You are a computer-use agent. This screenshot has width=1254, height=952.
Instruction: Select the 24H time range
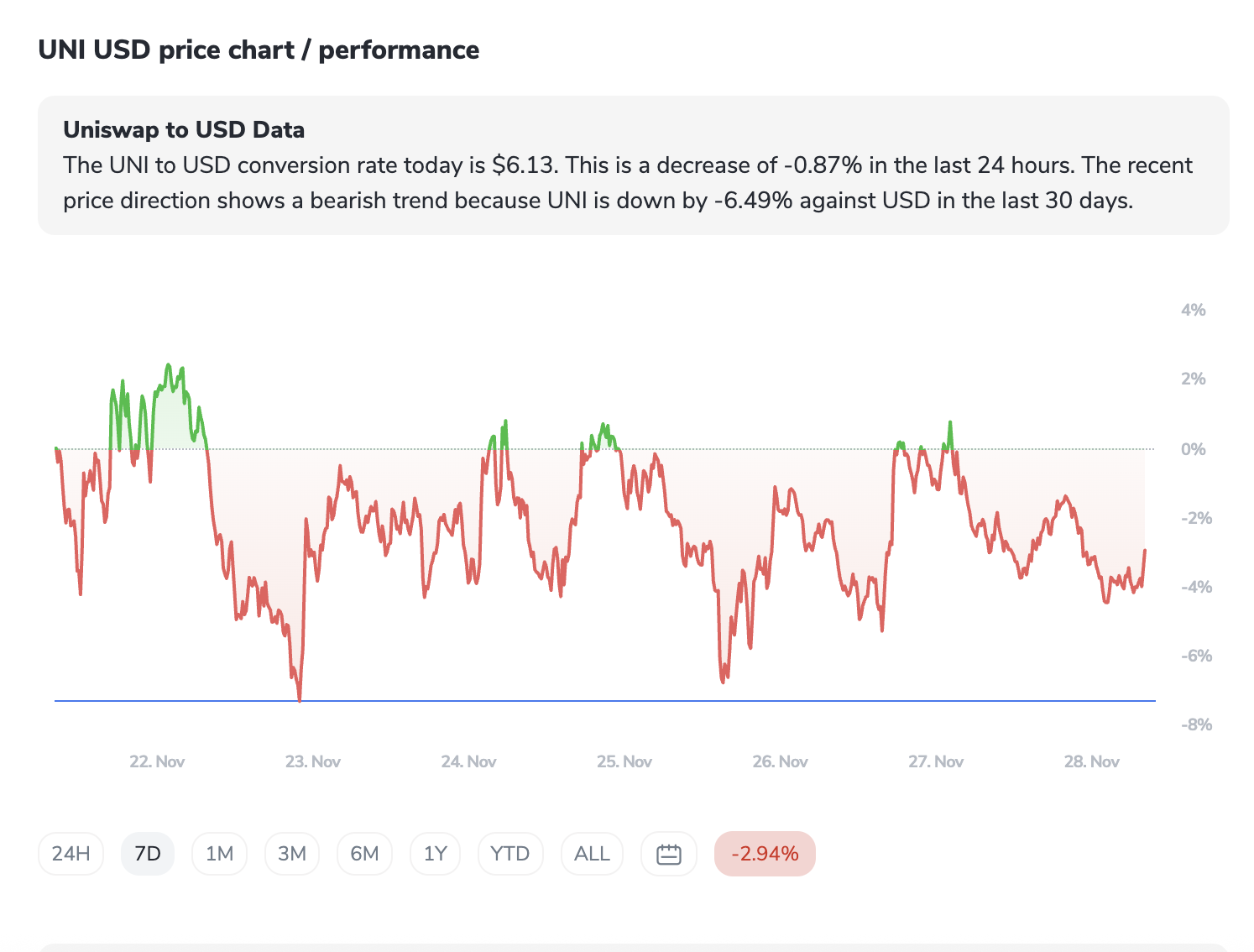(71, 854)
